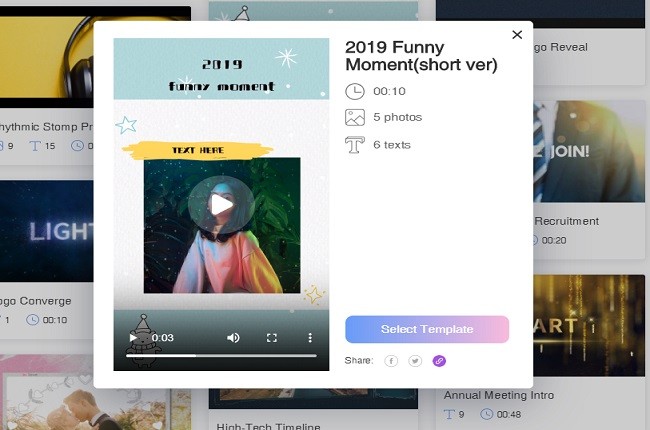The height and width of the screenshot is (430, 650).
Task: Close the template preview dialog
Action: pos(517,35)
